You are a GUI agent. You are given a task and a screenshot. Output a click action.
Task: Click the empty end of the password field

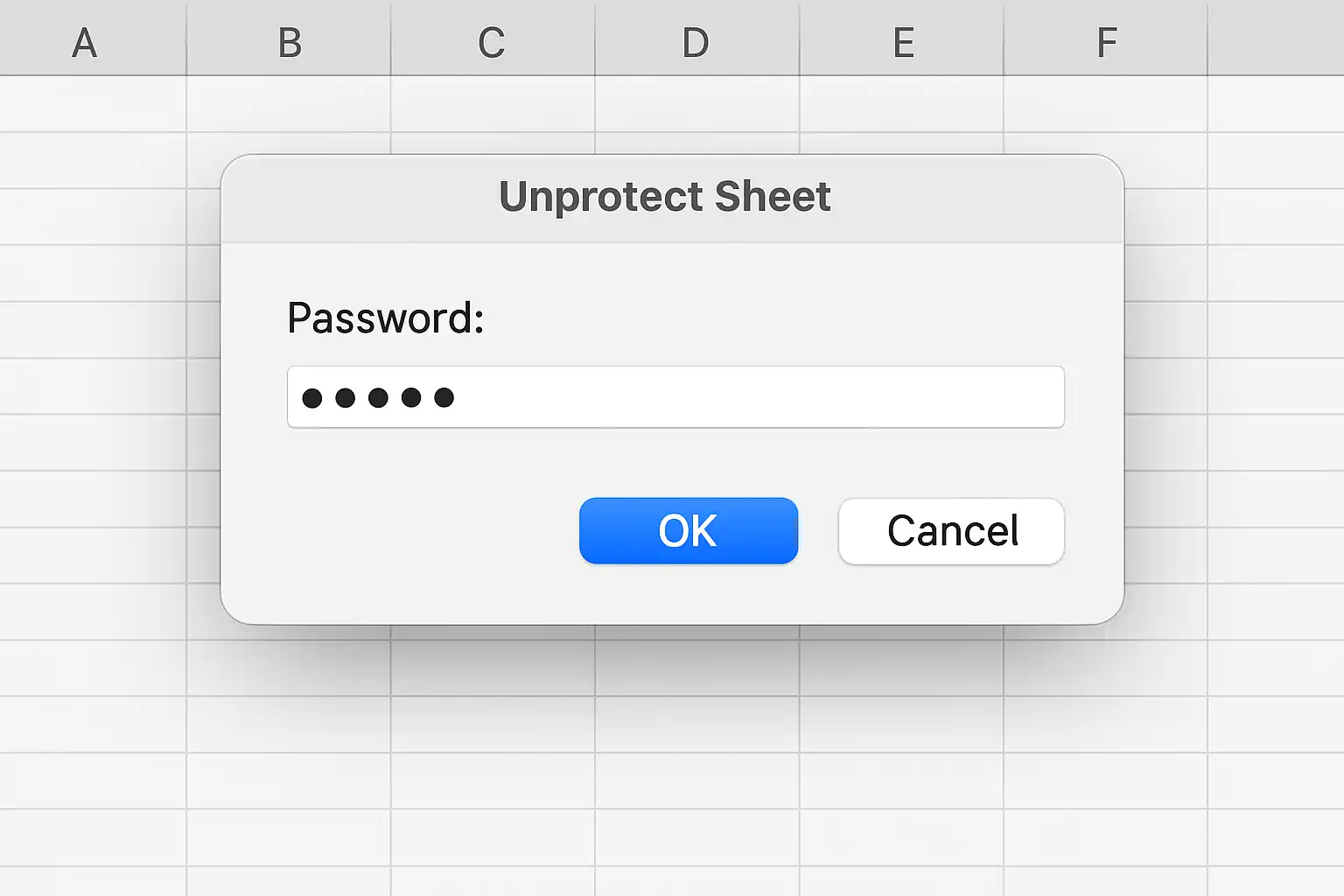tap(758, 397)
